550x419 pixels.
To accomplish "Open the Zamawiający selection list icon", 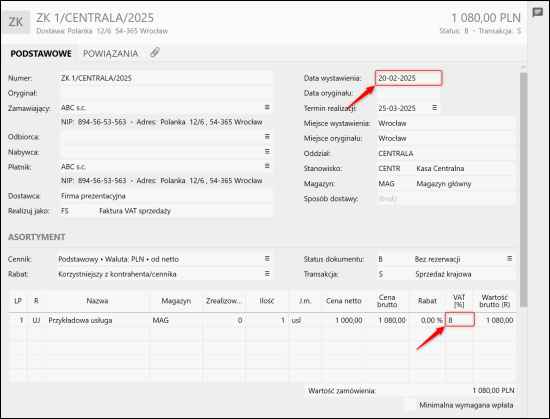I will click(267, 107).
